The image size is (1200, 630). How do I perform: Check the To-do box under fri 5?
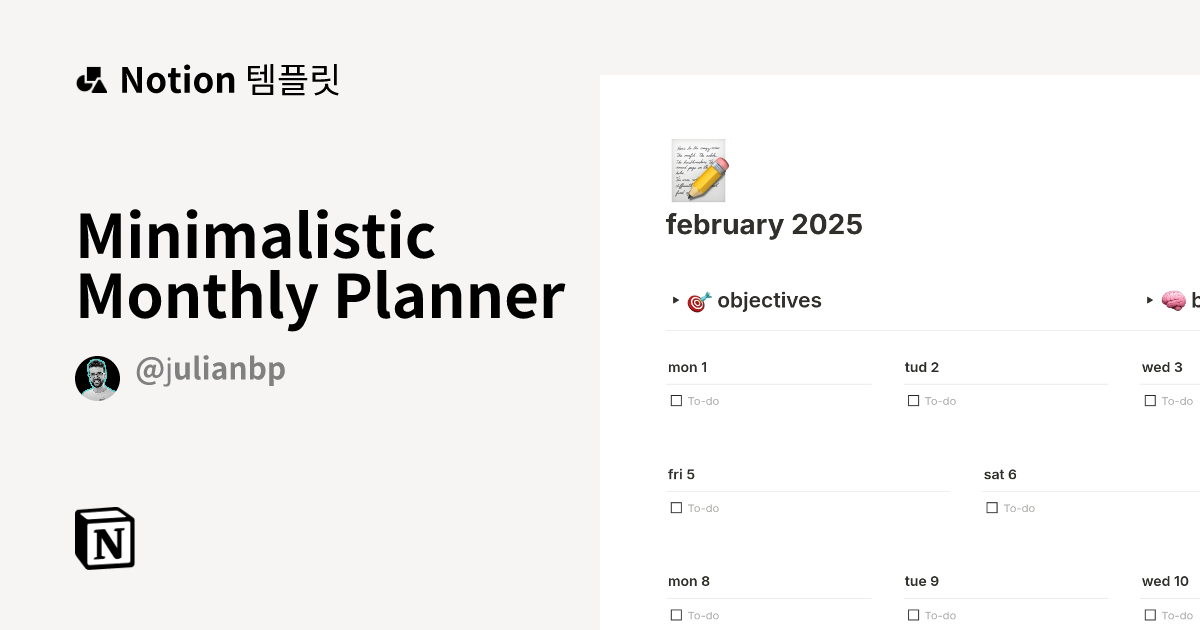(676, 507)
